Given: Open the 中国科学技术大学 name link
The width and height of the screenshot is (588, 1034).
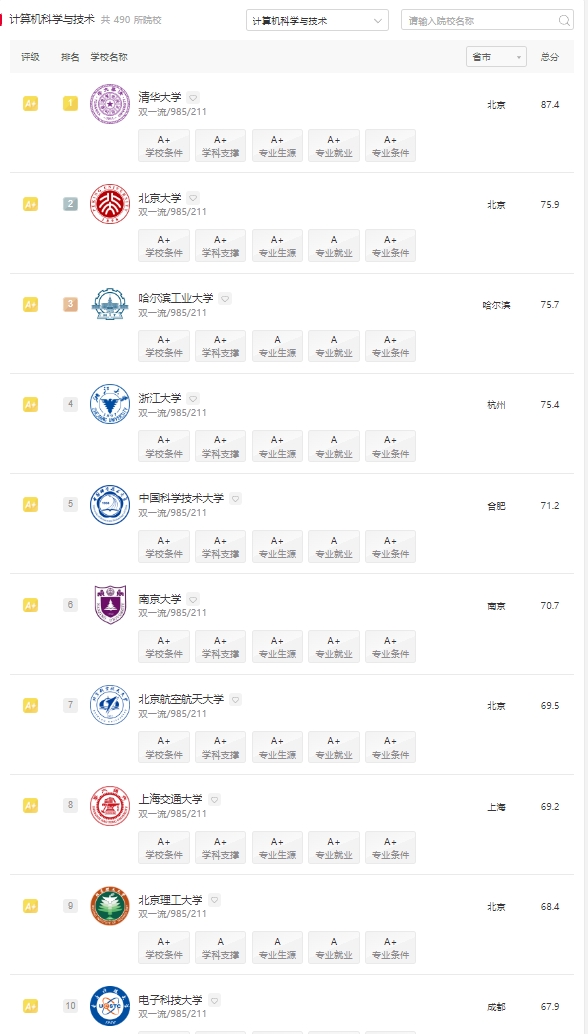Looking at the screenshot, I should coord(181,498).
